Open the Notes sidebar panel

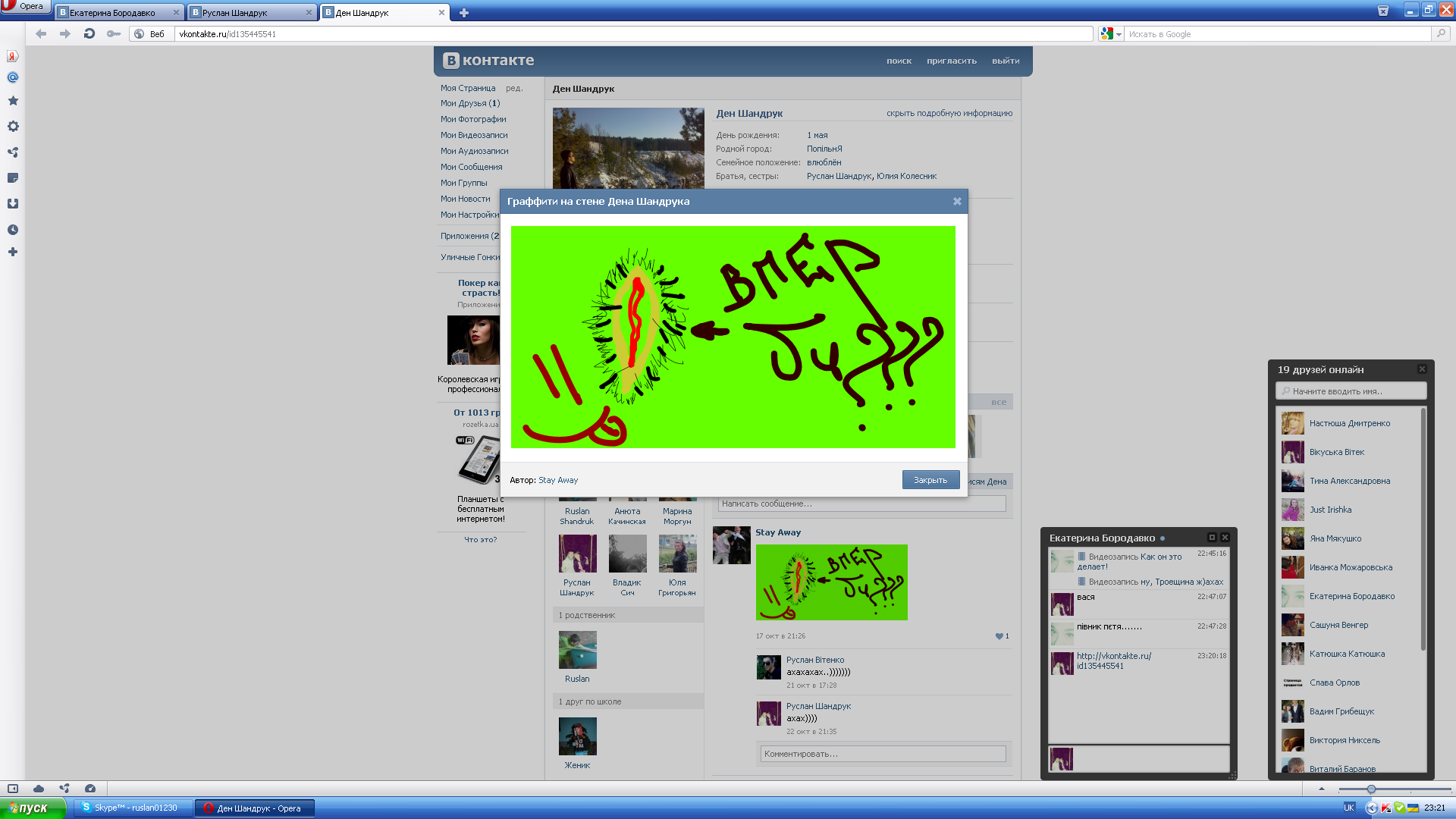[12, 178]
